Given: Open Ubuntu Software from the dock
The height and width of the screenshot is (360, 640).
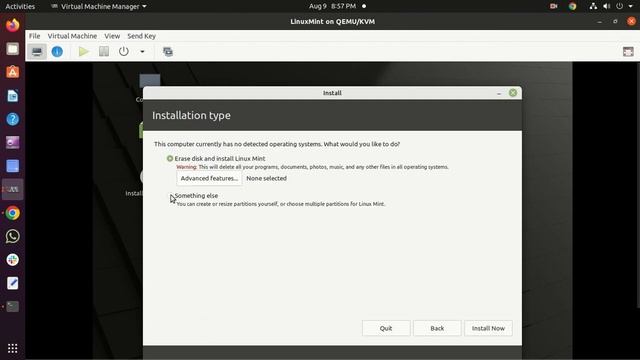Looking at the screenshot, I should (x=13, y=72).
